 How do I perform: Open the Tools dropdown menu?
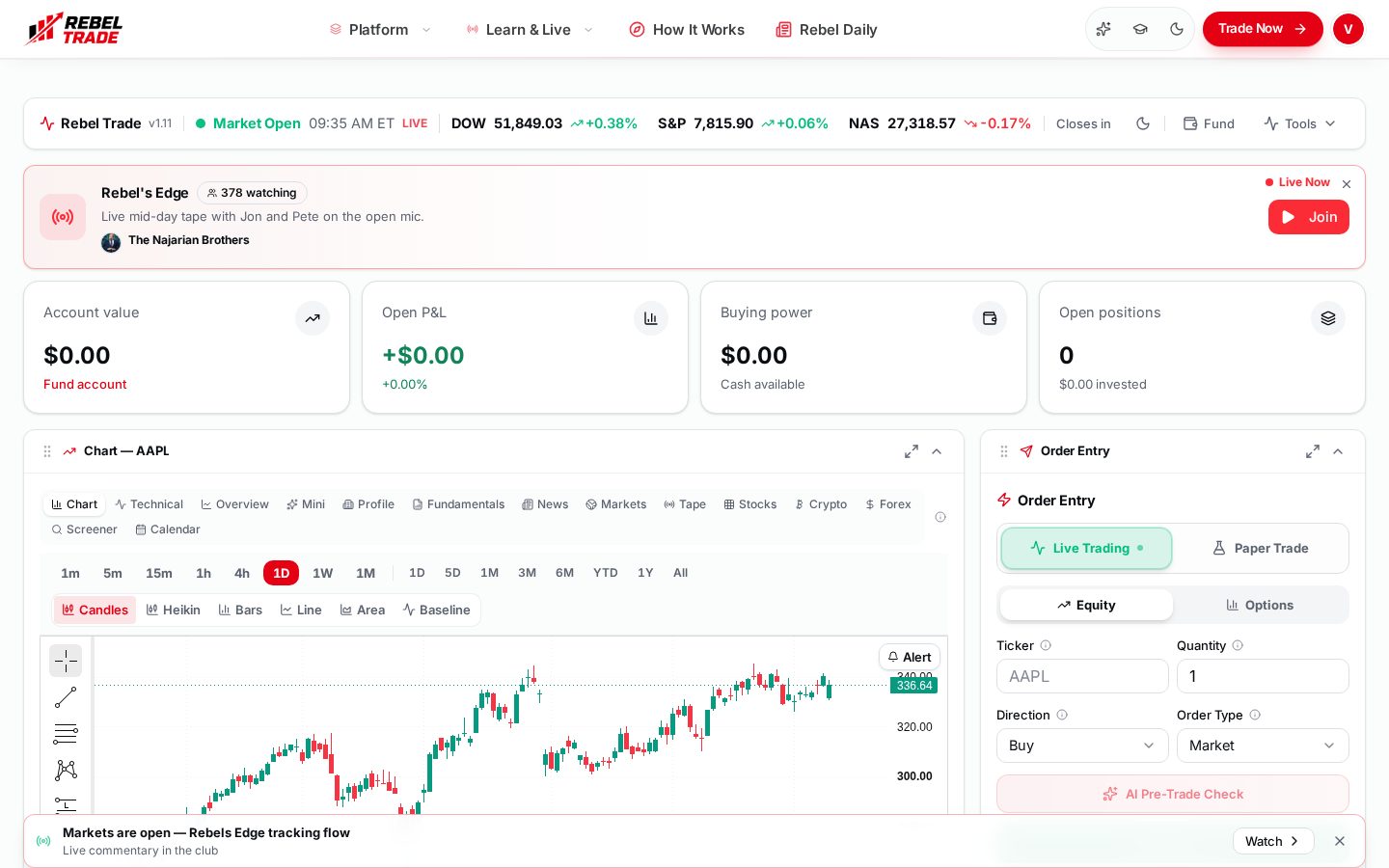click(1300, 123)
